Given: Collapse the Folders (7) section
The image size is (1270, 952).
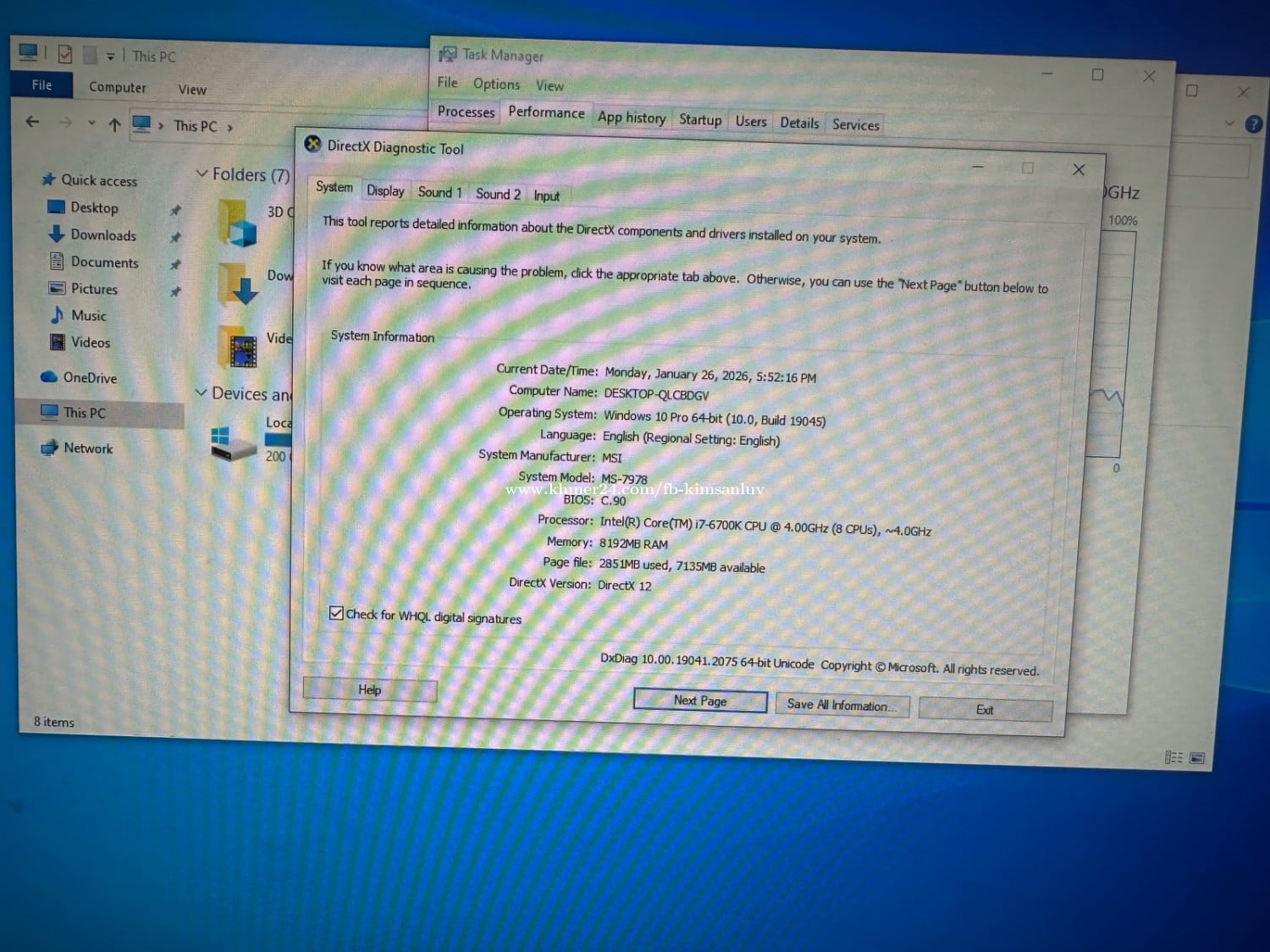Looking at the screenshot, I should tap(202, 173).
